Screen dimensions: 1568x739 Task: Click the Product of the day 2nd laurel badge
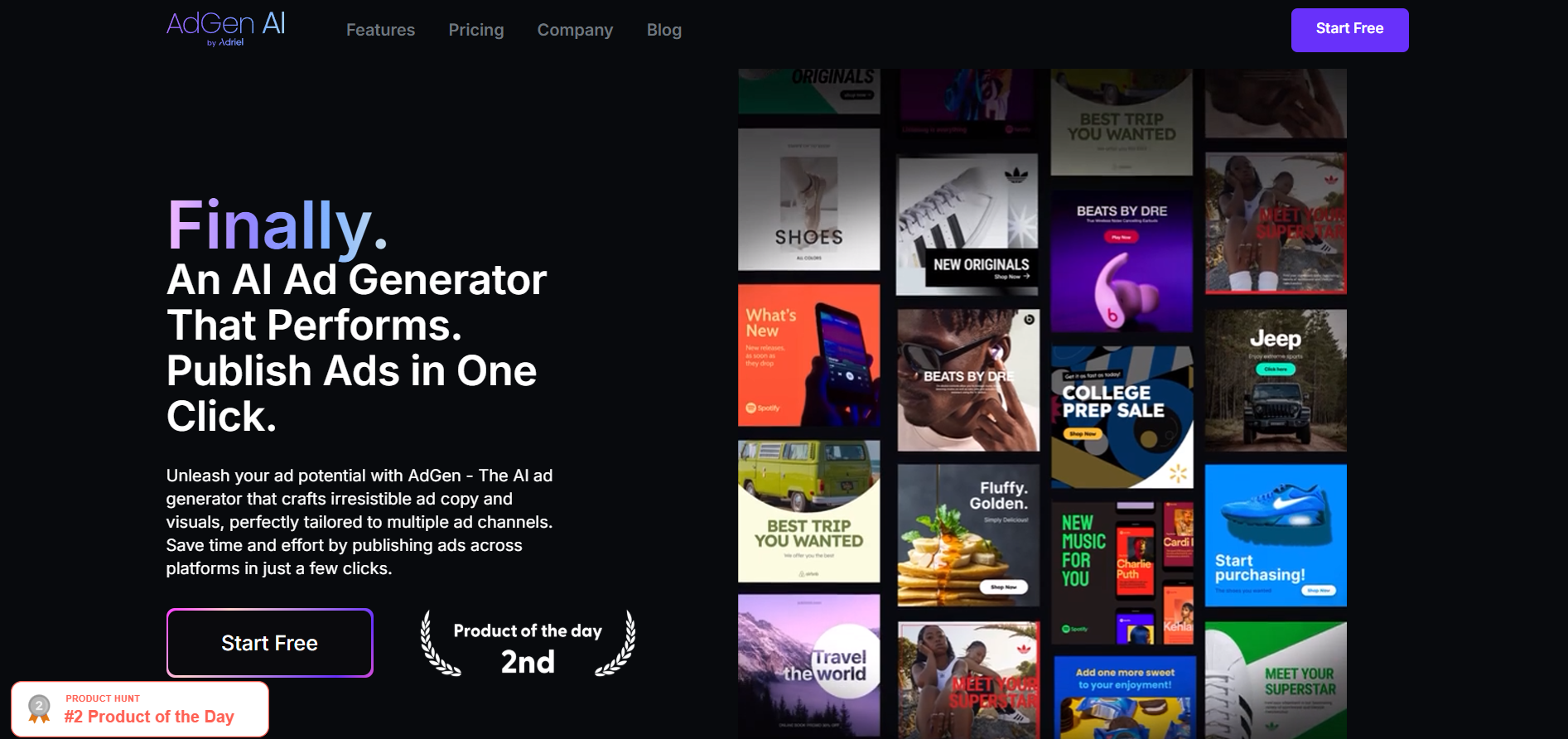pyautogui.click(x=528, y=645)
